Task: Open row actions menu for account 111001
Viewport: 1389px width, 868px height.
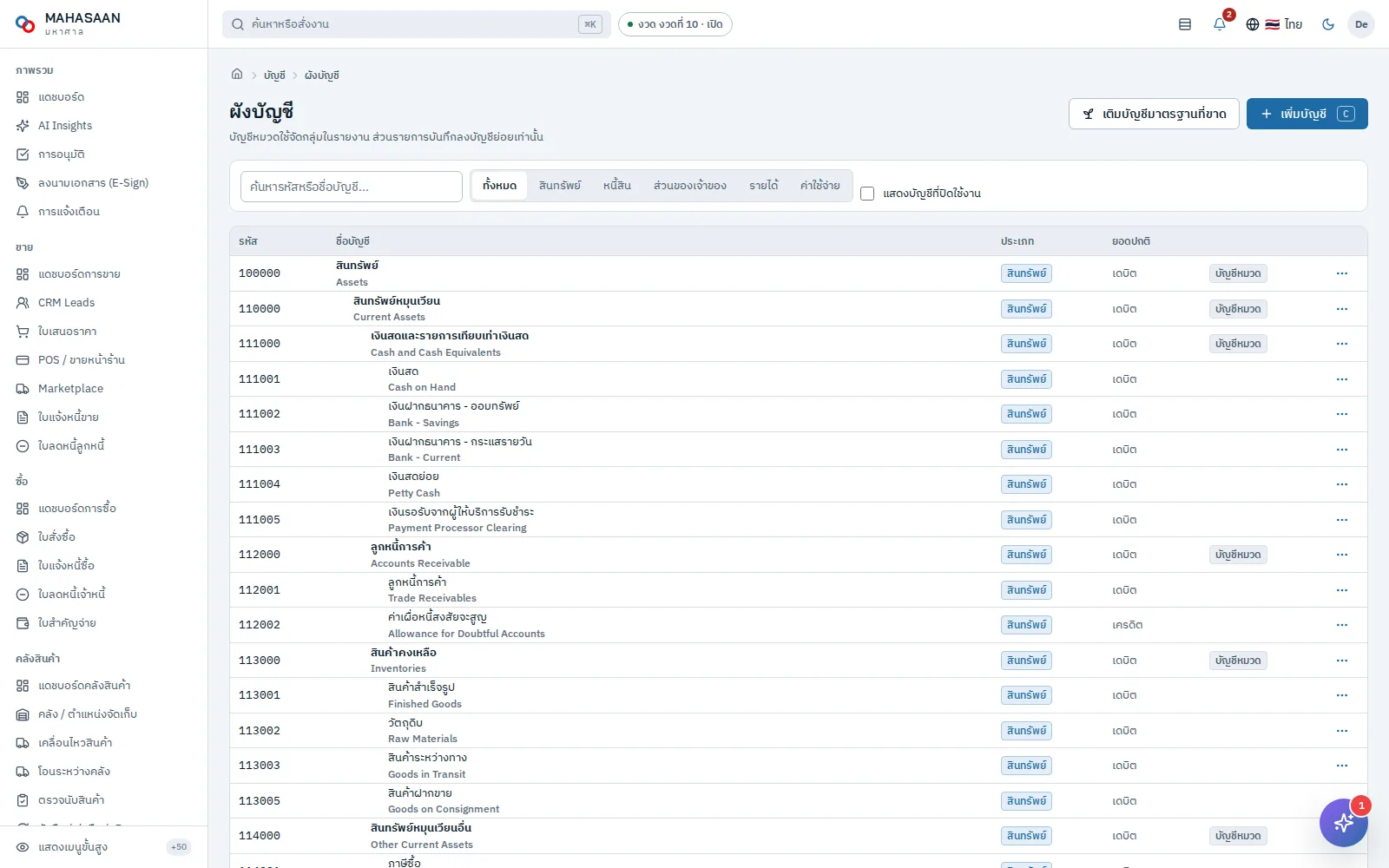Action: (x=1342, y=379)
